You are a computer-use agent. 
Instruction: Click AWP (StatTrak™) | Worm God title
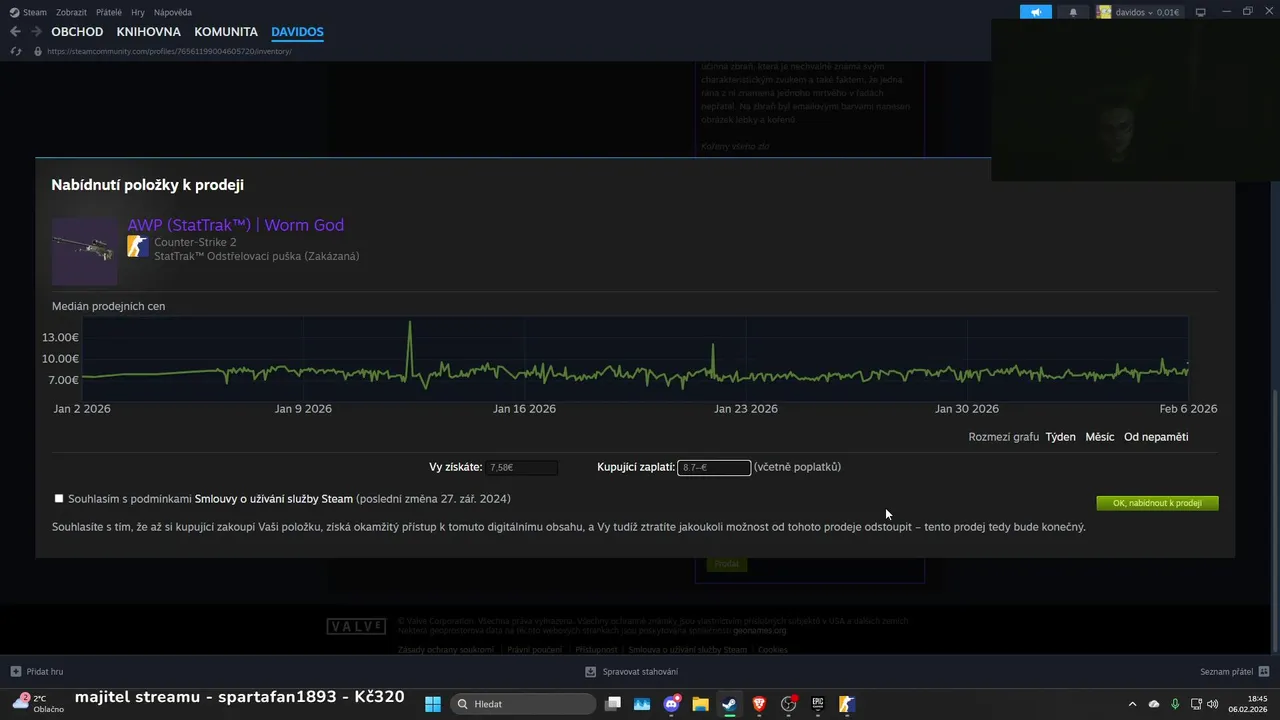coord(236,225)
